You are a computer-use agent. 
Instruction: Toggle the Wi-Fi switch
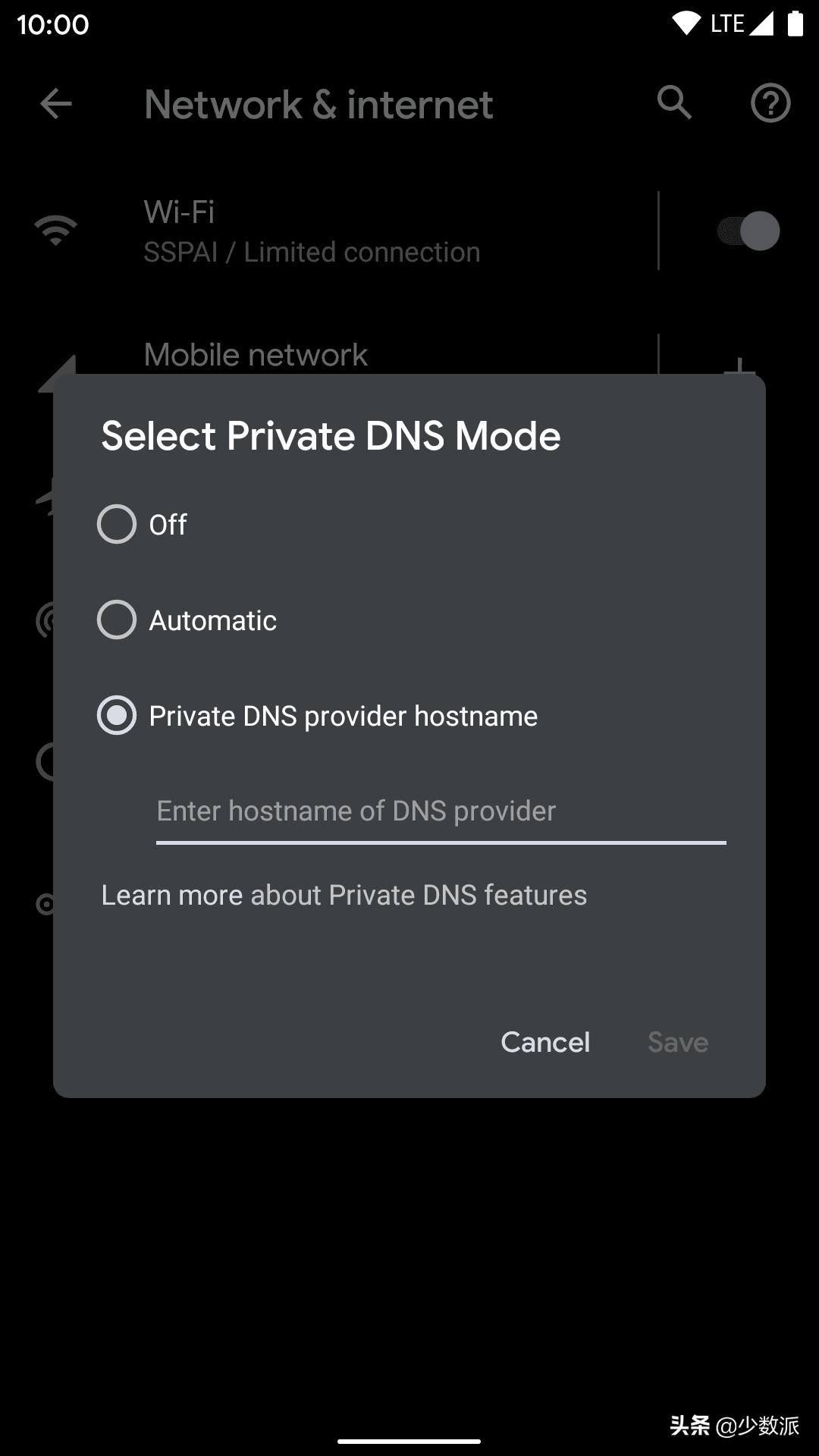(x=748, y=231)
